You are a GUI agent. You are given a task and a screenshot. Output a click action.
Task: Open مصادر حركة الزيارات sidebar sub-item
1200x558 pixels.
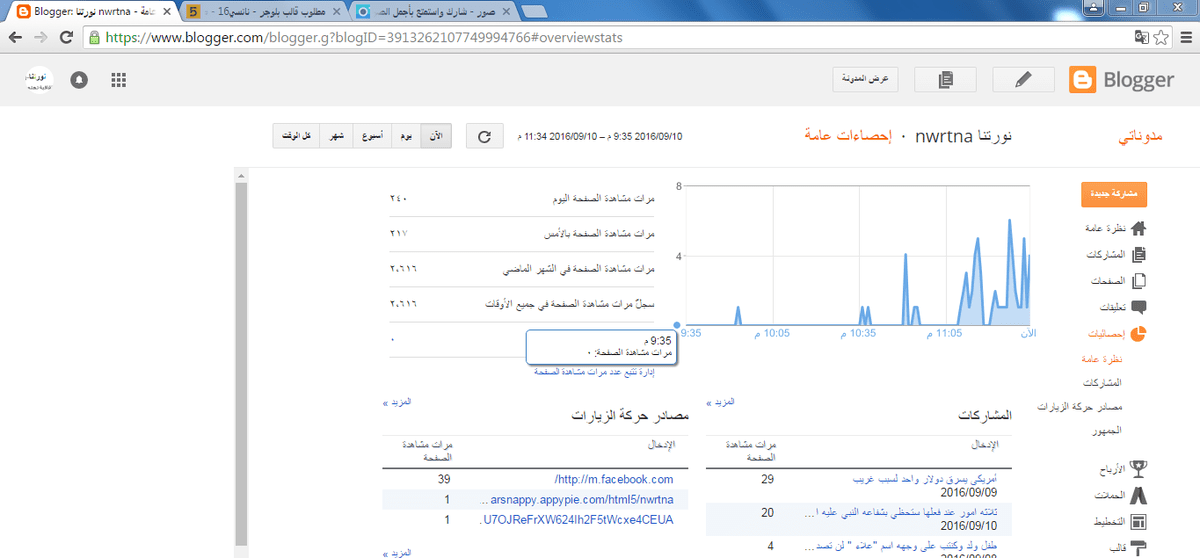1080,407
